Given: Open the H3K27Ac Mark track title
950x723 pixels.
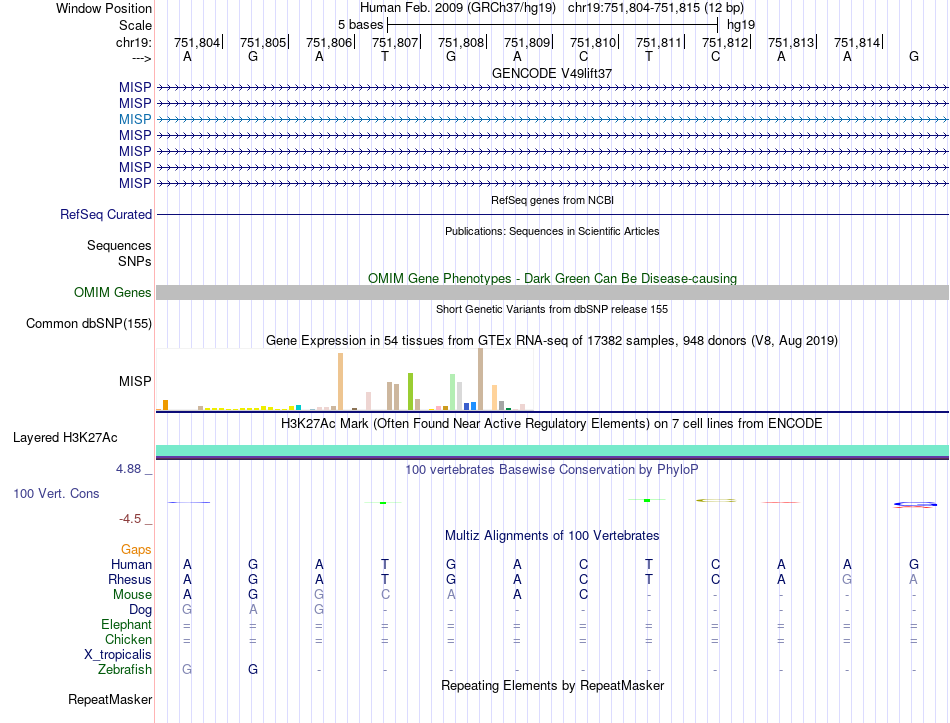Looking at the screenshot, I should point(552,424).
